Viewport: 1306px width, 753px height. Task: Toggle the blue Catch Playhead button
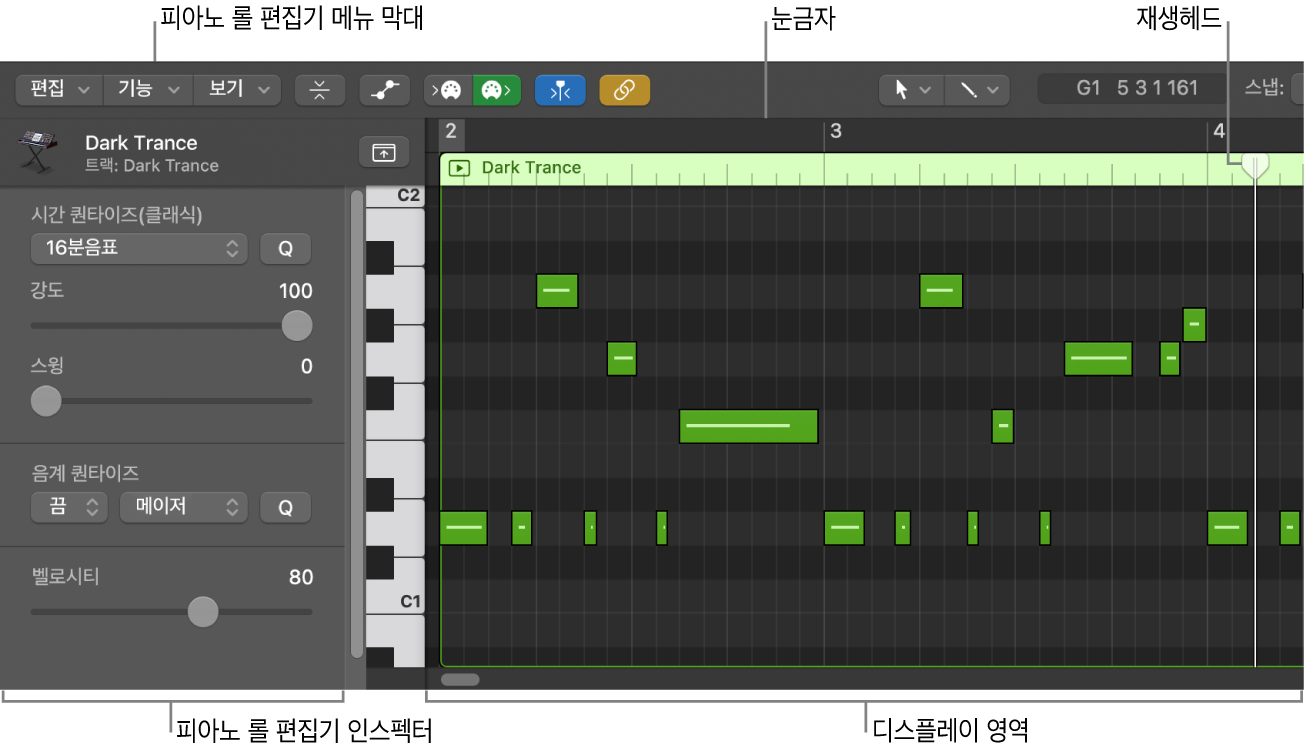[x=560, y=90]
